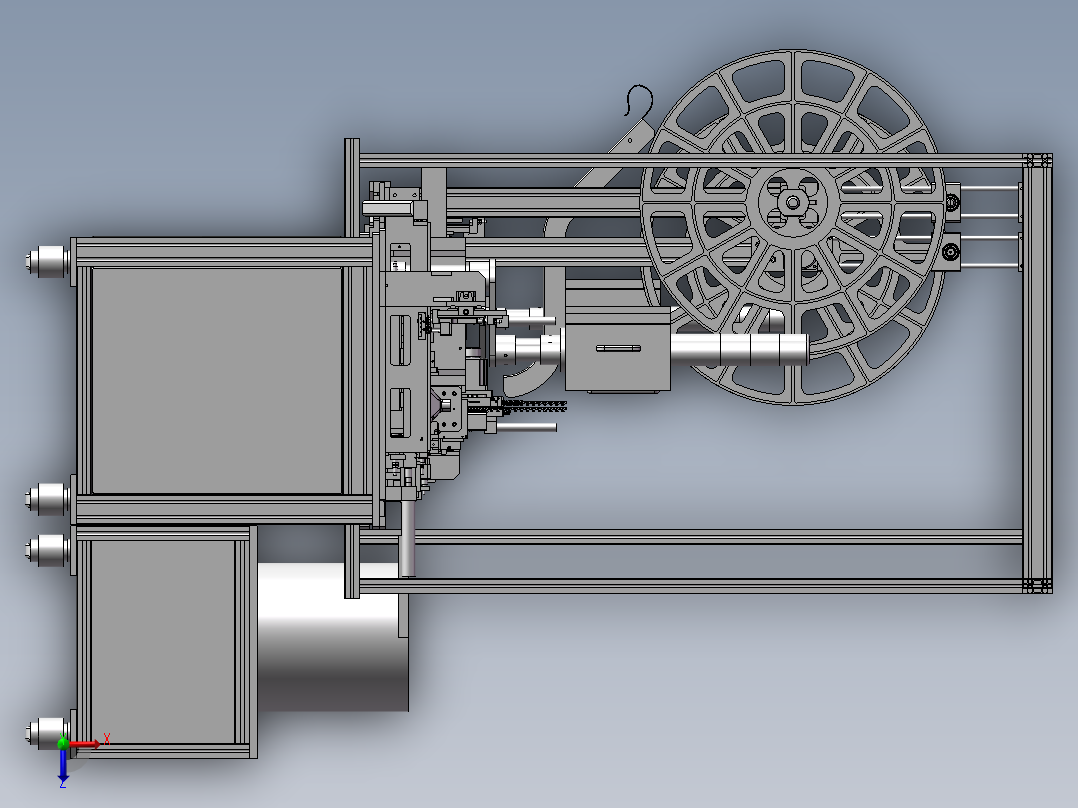The image size is (1078, 808).
Task: Select the large square panel in the upper-left frame
Action: 217,380
